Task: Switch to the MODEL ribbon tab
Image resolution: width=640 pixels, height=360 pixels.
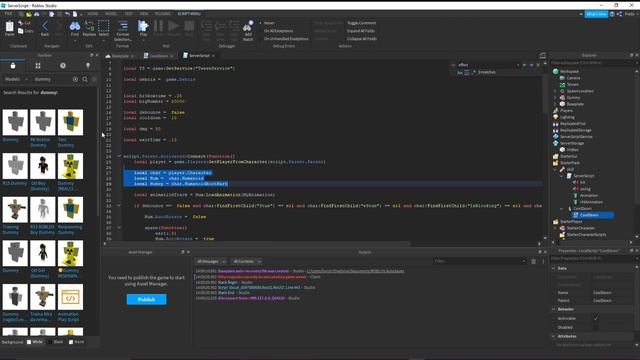Action: pyautogui.click(x=111, y=14)
